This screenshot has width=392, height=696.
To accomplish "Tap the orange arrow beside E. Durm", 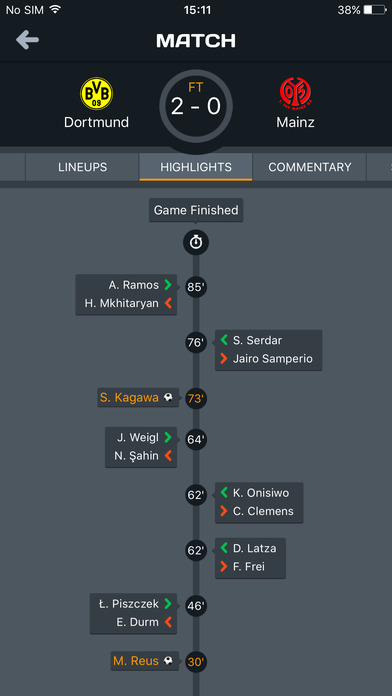I will tap(168, 622).
